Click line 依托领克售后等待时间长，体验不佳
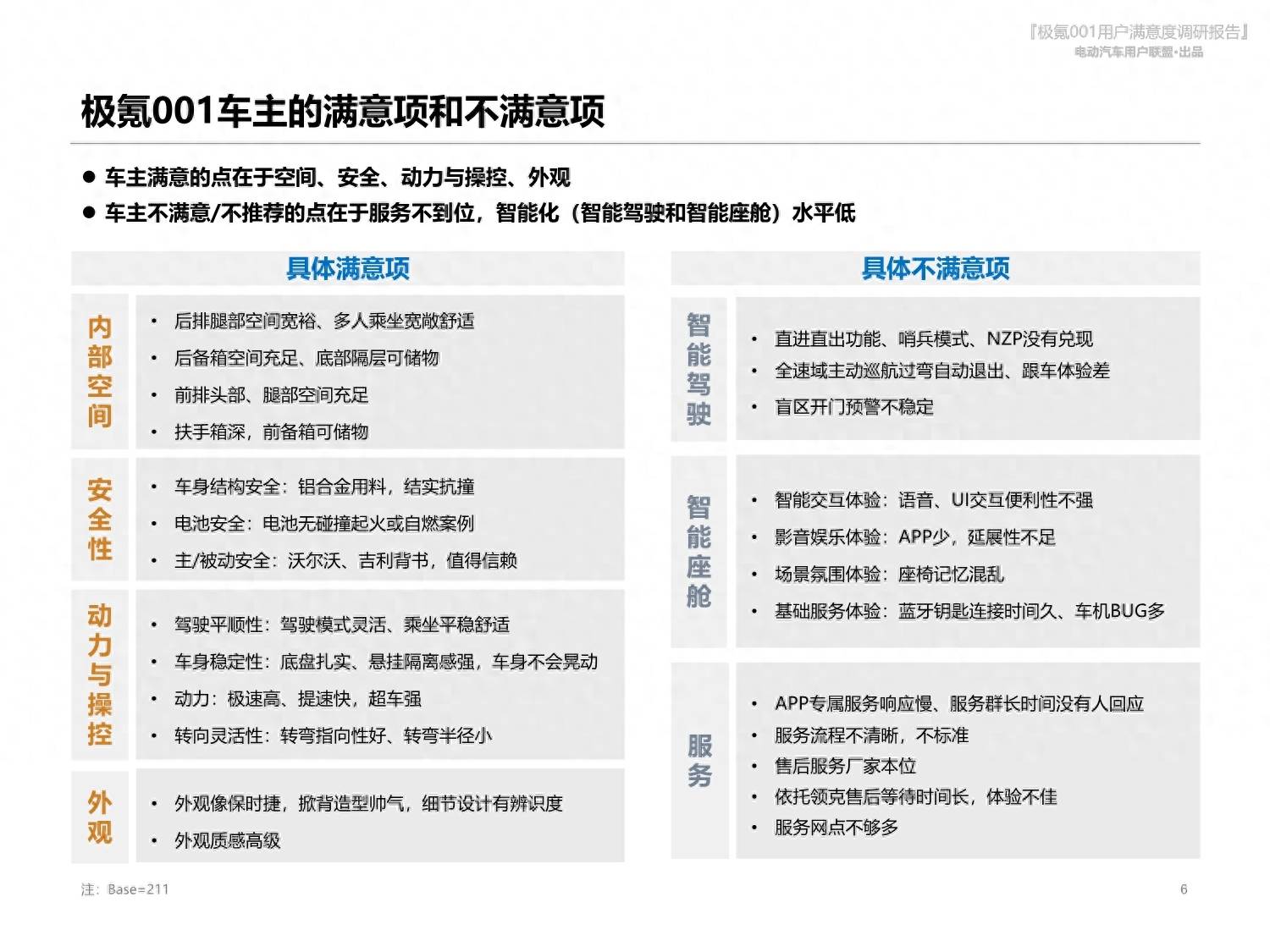Screen dimensions: 1270x952 (x=916, y=797)
